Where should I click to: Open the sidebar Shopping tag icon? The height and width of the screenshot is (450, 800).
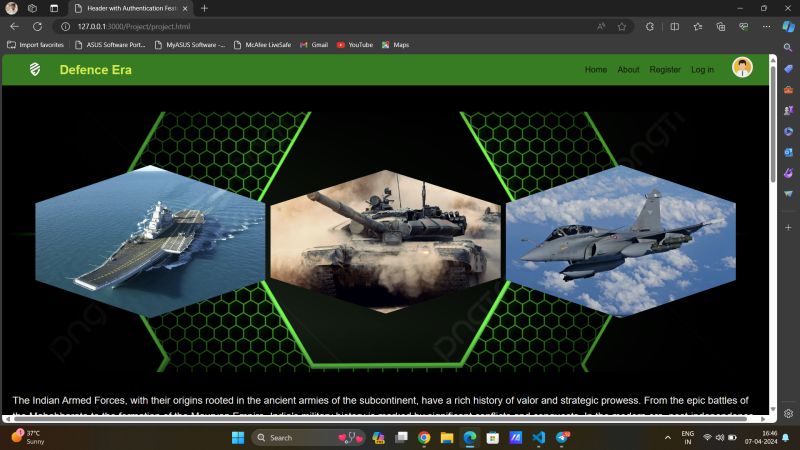[x=788, y=68]
